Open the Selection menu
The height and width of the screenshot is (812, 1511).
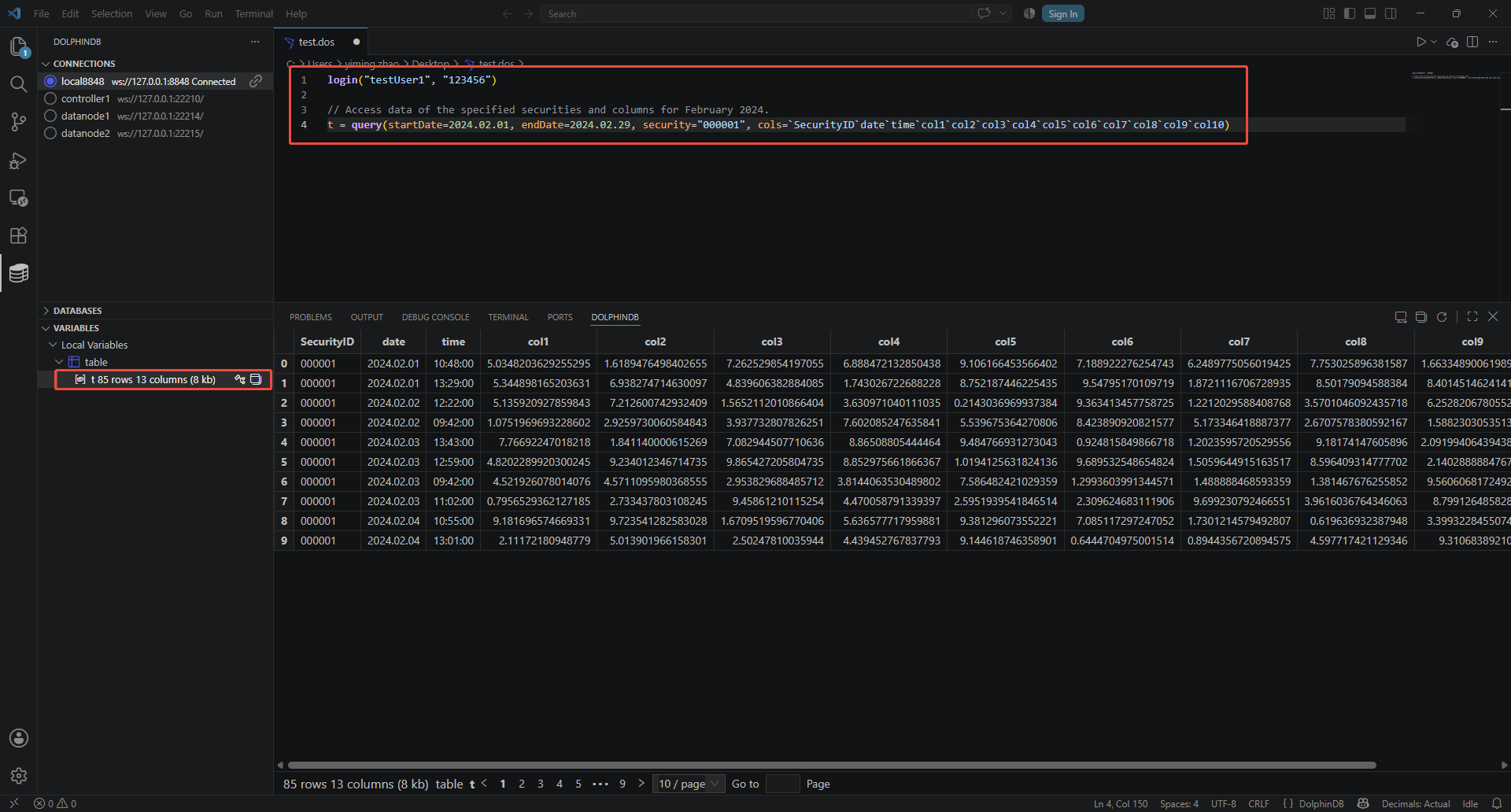click(112, 13)
